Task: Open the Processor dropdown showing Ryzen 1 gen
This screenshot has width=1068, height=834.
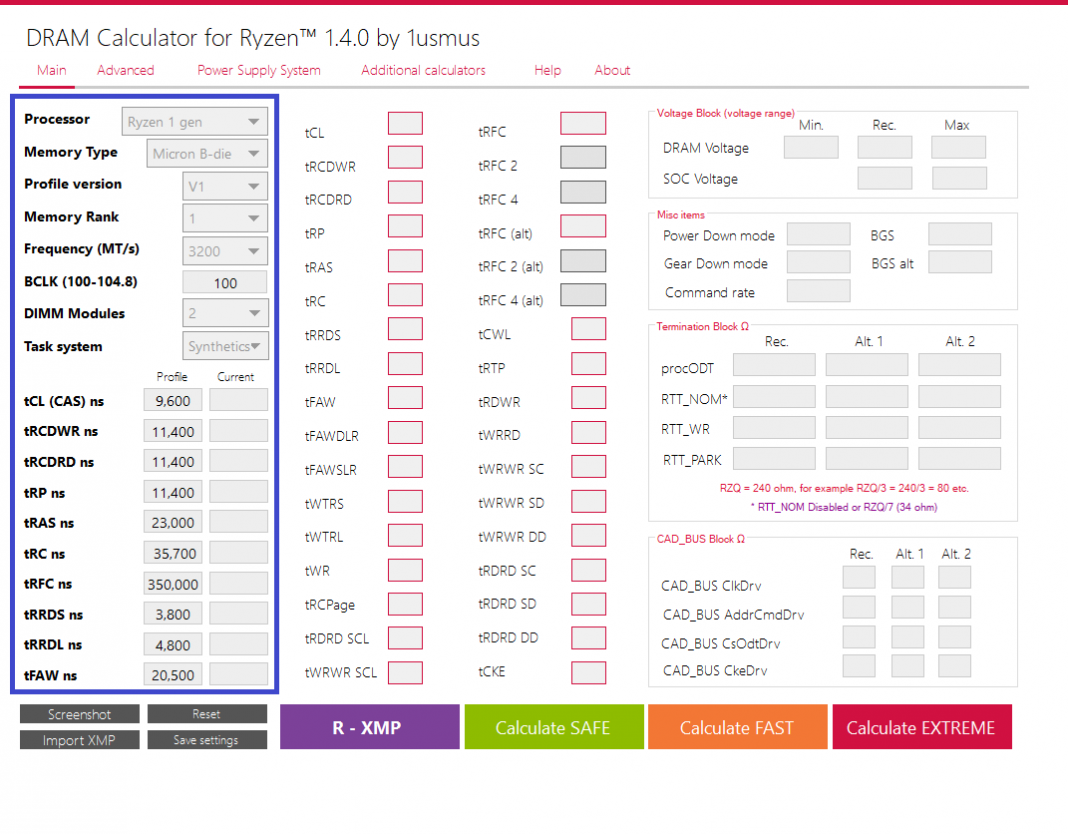Action: coord(194,121)
